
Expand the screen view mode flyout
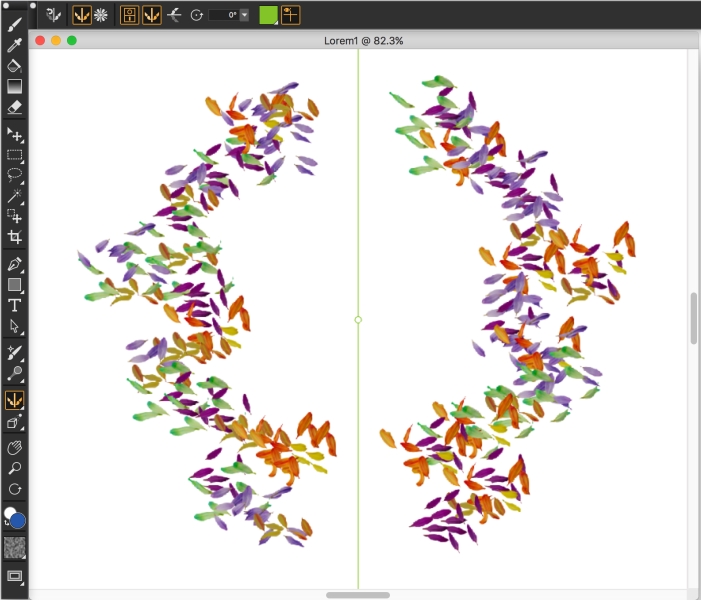(15, 577)
